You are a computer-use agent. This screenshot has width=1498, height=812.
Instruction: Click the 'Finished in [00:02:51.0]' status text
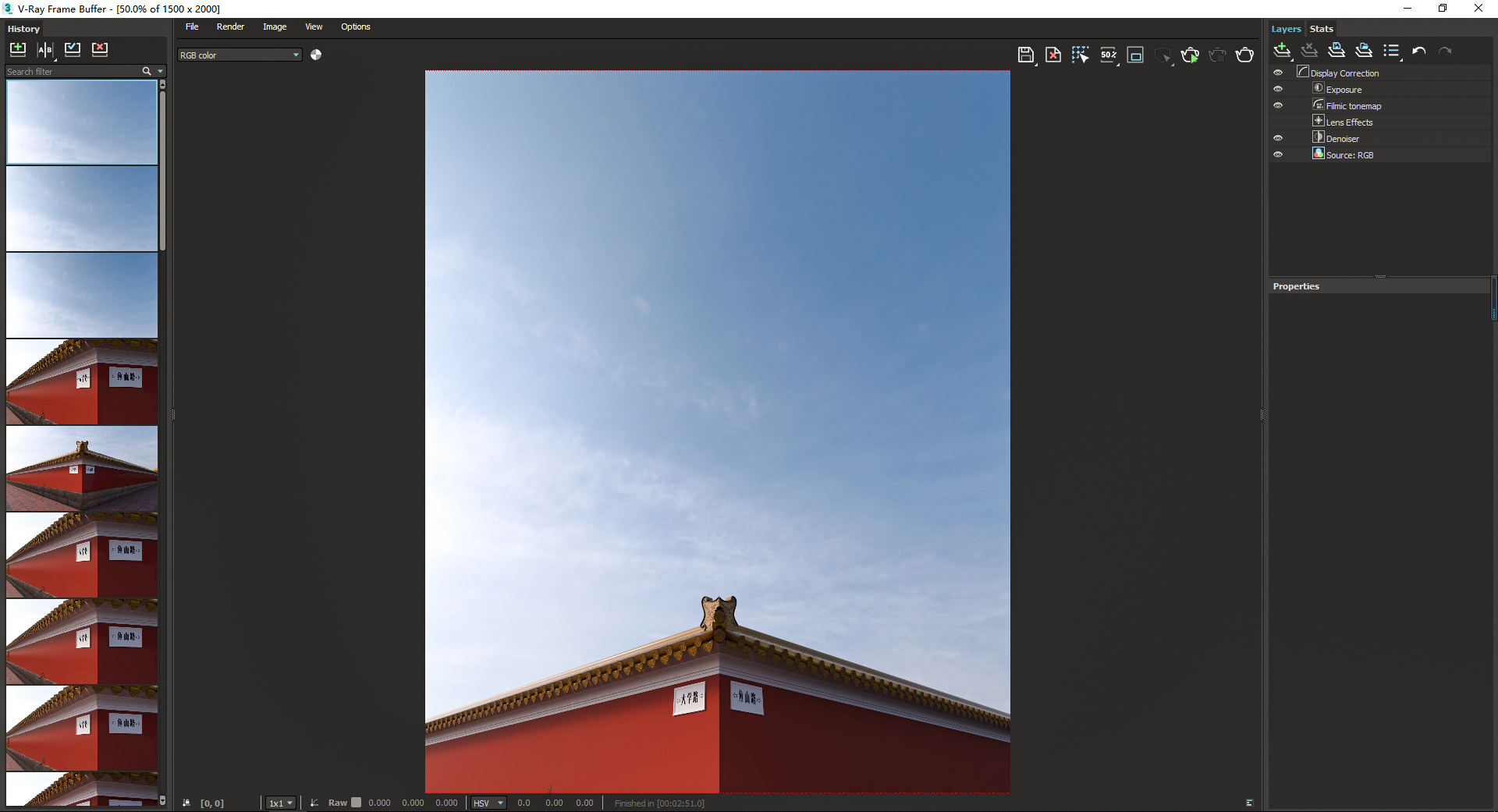(659, 803)
